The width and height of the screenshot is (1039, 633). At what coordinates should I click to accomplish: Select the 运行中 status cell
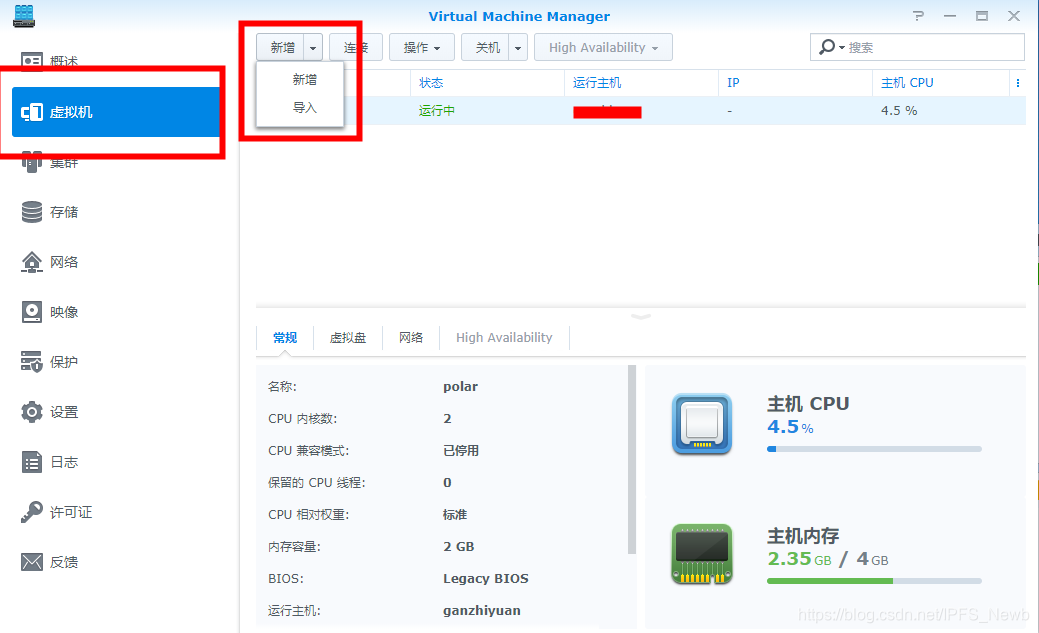click(437, 111)
